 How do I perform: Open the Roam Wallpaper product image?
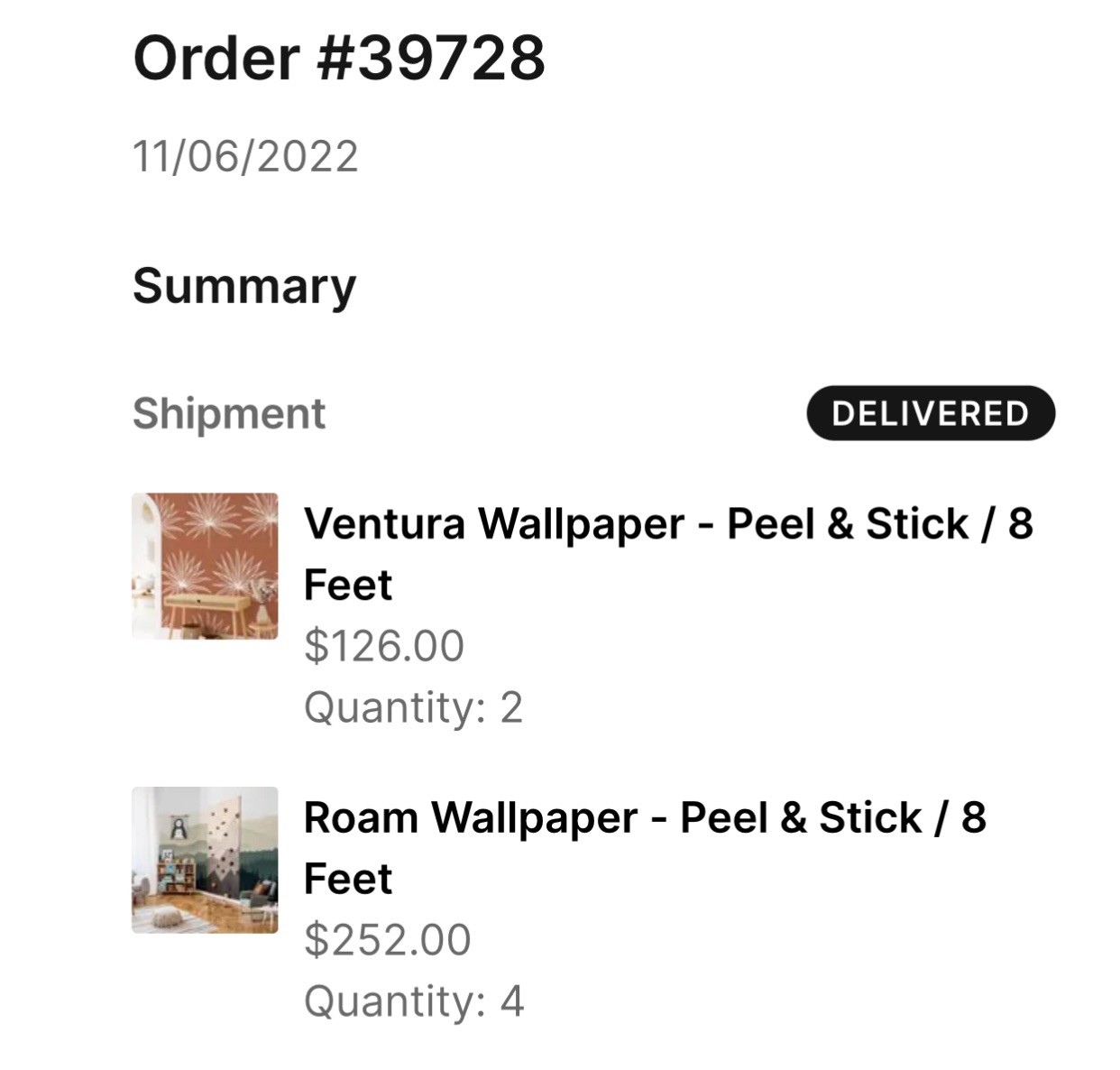pyautogui.click(x=205, y=860)
